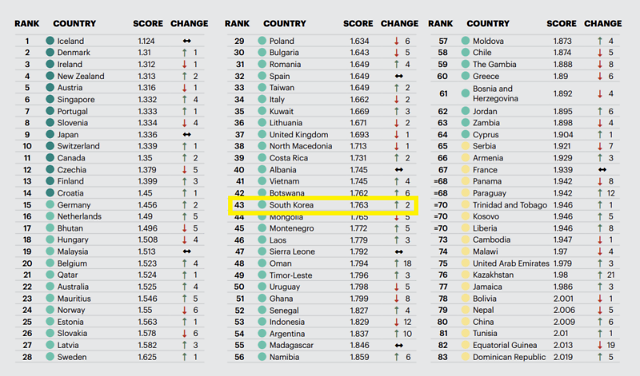The width and height of the screenshot is (640, 376).
Task: Click the green dot next to Sweden
Action: (x=50, y=356)
